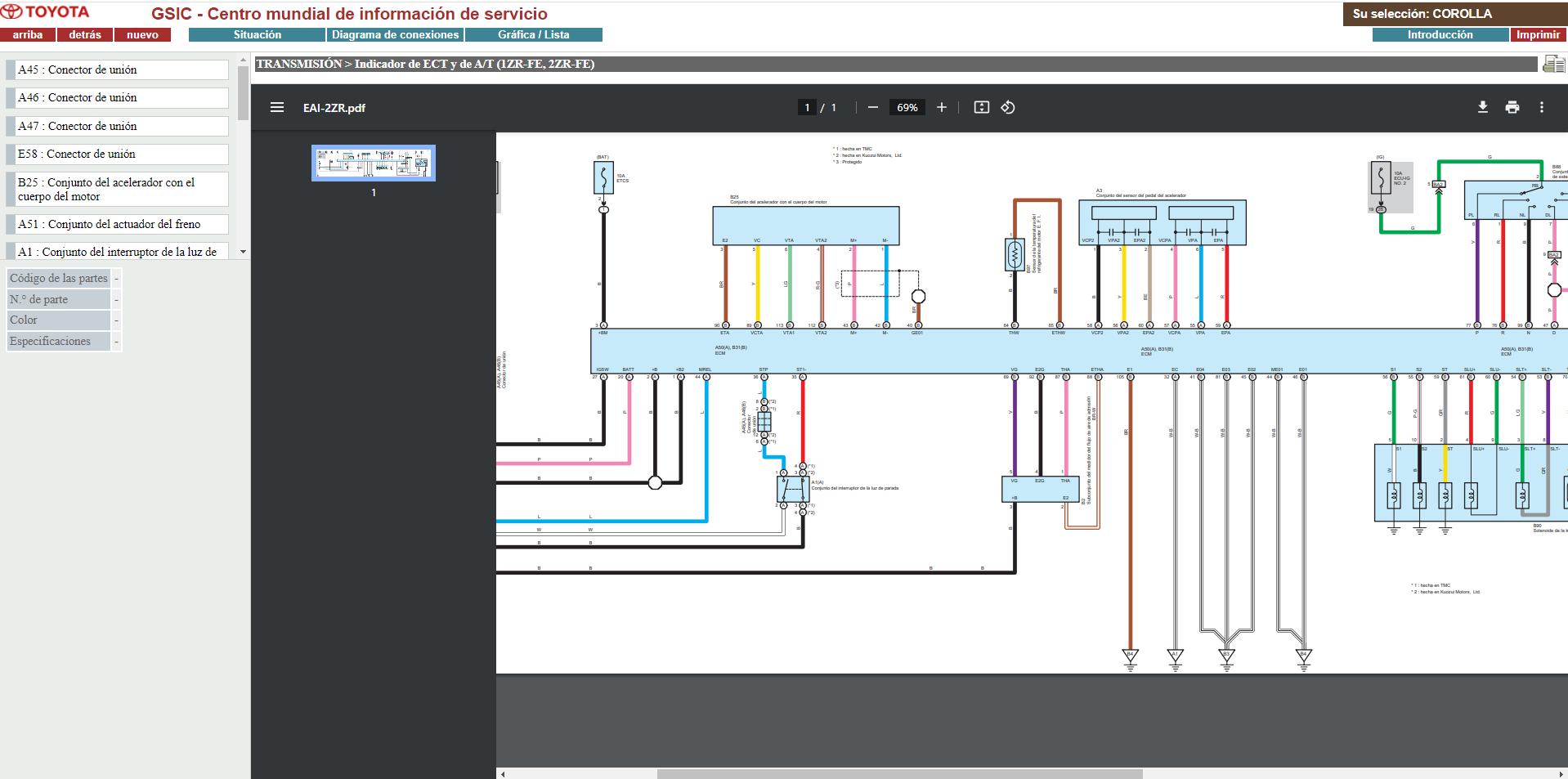
Task: Zoom out the PDF with minus button
Action: (873, 107)
